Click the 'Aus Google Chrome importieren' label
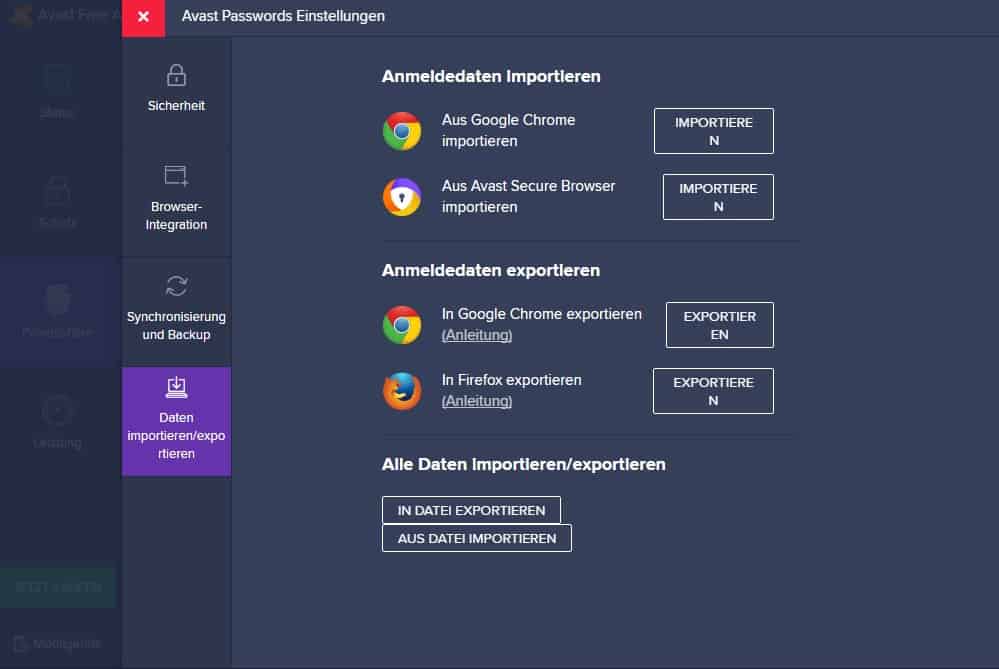Image resolution: width=999 pixels, height=669 pixels. click(x=508, y=131)
